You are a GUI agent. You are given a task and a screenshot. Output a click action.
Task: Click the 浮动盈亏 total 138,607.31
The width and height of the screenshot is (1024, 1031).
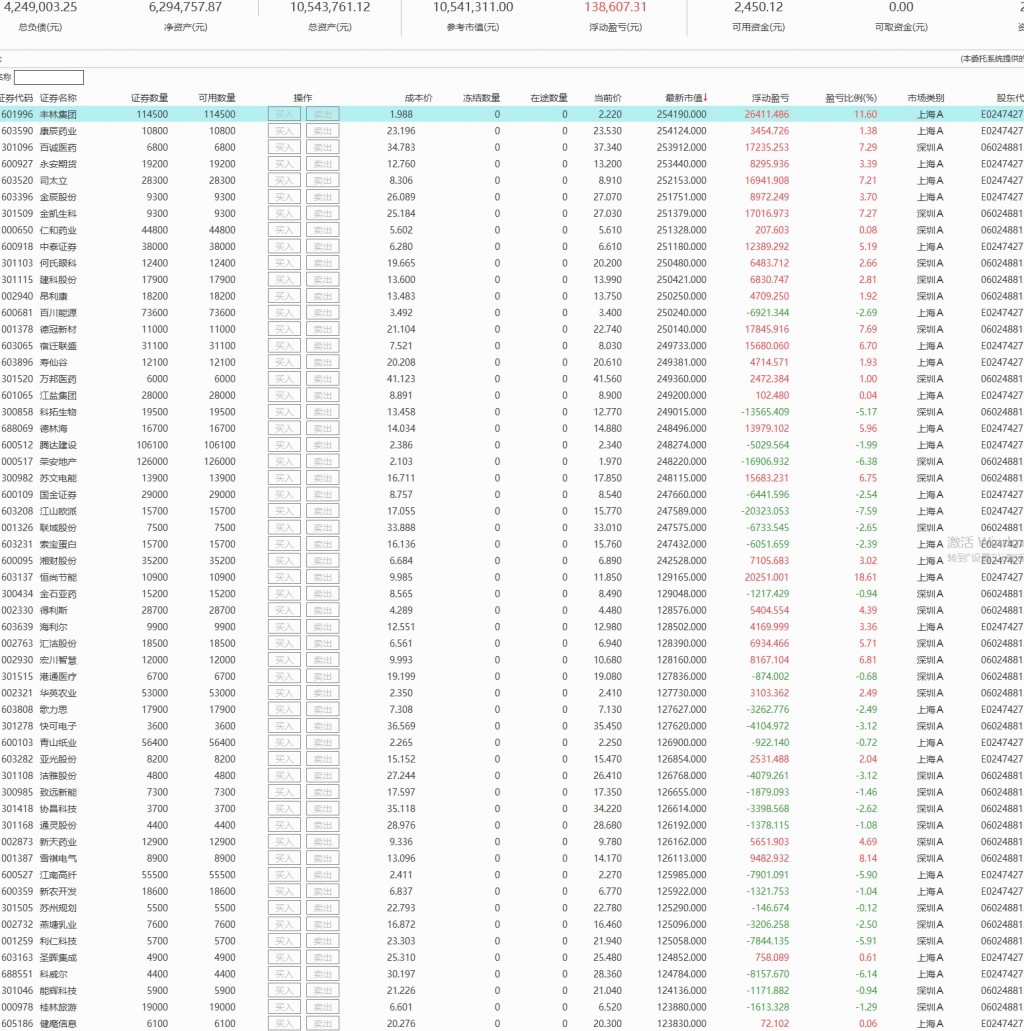(616, 7)
